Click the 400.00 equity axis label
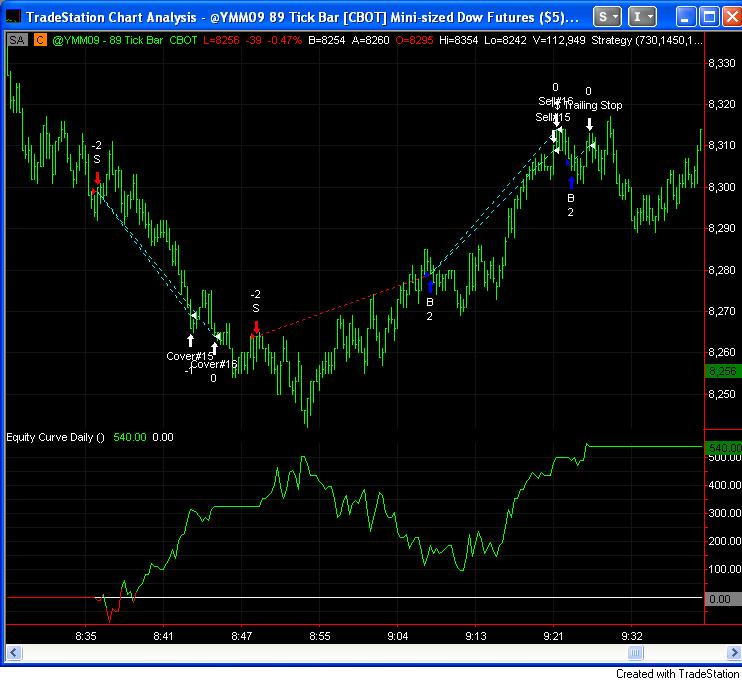 [724, 485]
